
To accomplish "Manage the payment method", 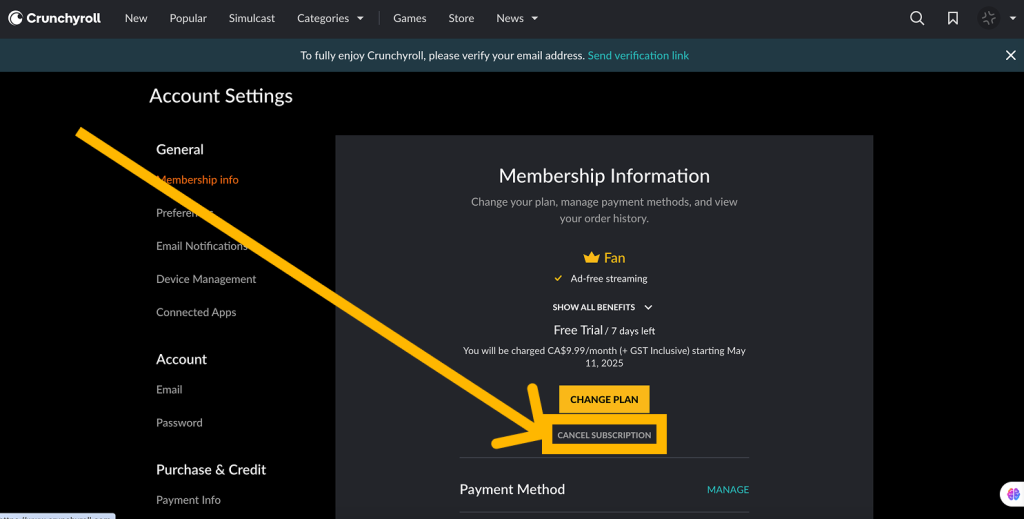I will tap(728, 490).
